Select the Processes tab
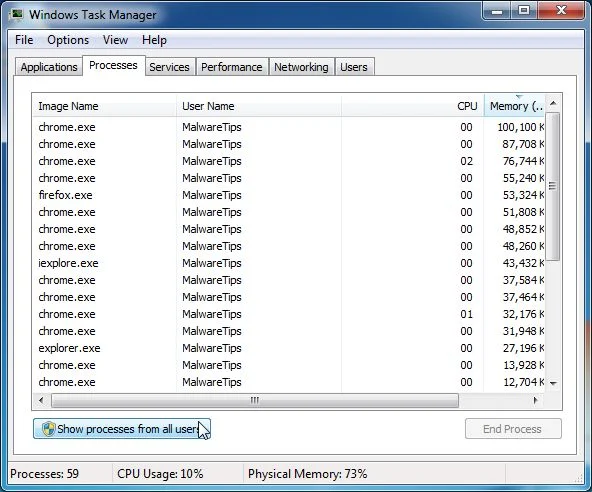This screenshot has width=592, height=492. coord(113,65)
